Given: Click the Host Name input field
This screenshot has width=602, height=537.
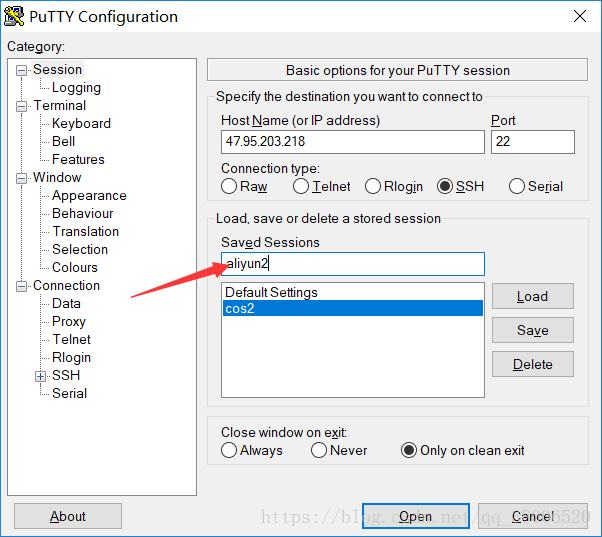Looking at the screenshot, I should click(353, 142).
